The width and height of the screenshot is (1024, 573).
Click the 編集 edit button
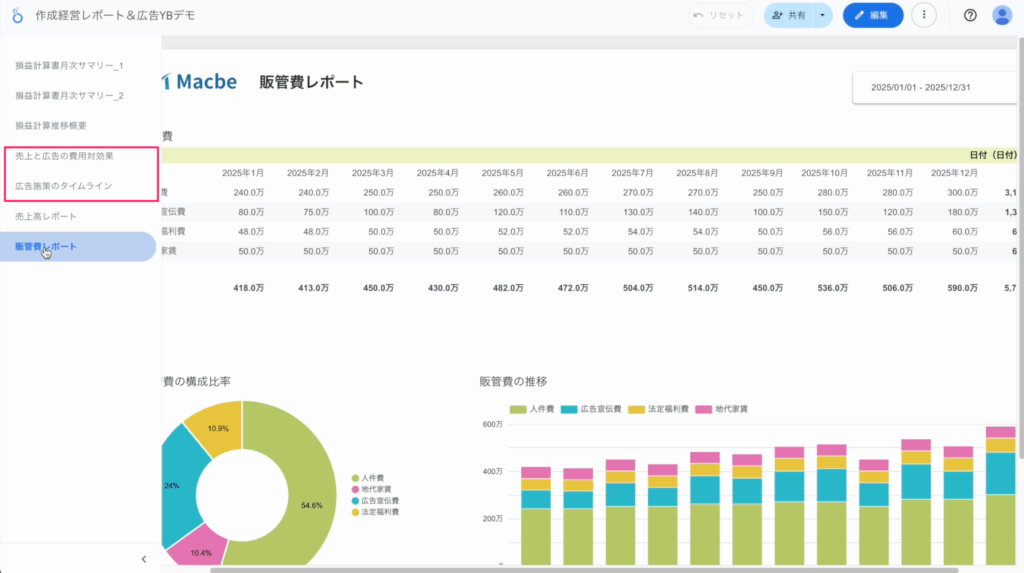click(873, 15)
